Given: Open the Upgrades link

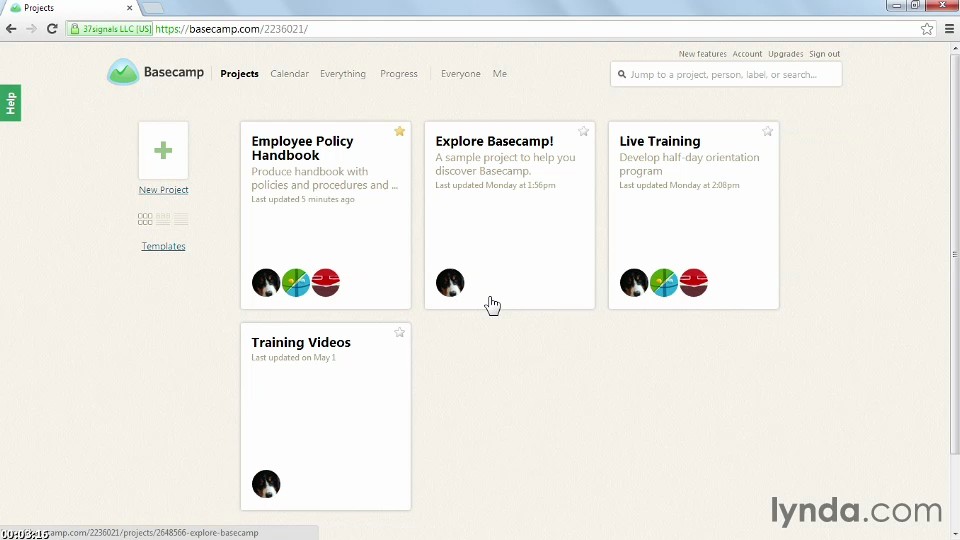Looking at the screenshot, I should click(x=786, y=54).
